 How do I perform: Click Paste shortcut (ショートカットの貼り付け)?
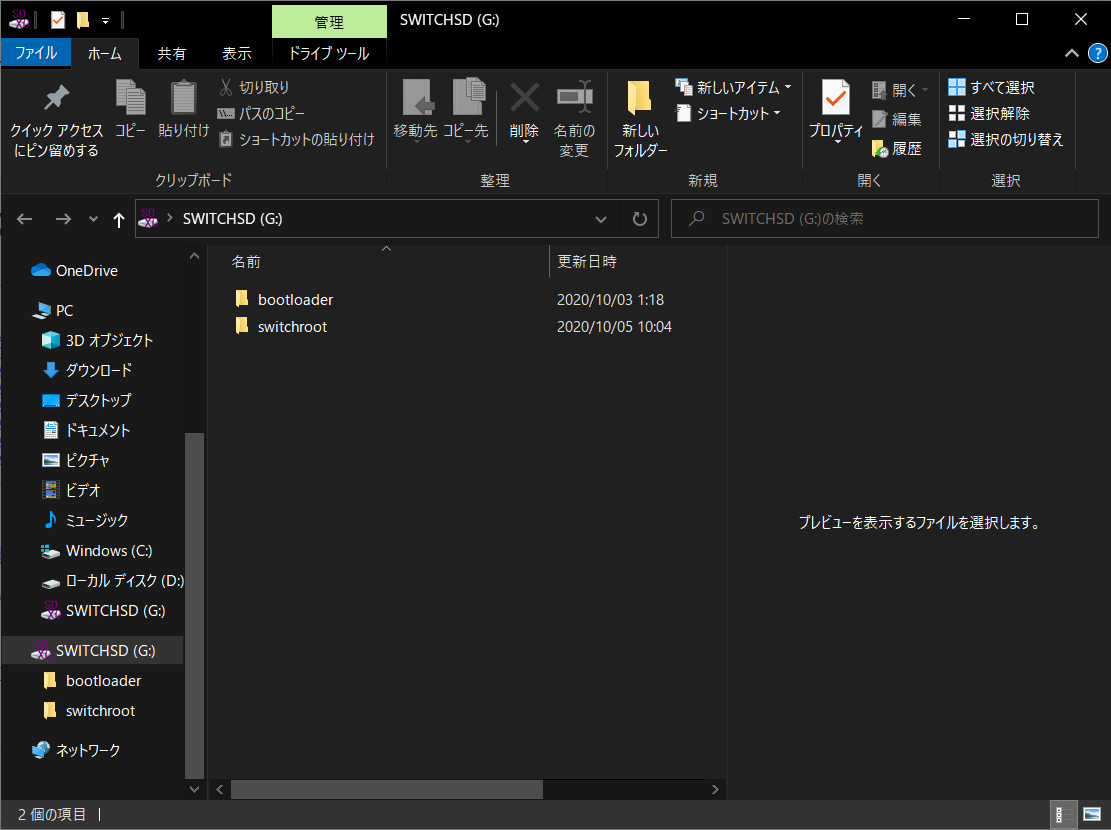(x=296, y=140)
